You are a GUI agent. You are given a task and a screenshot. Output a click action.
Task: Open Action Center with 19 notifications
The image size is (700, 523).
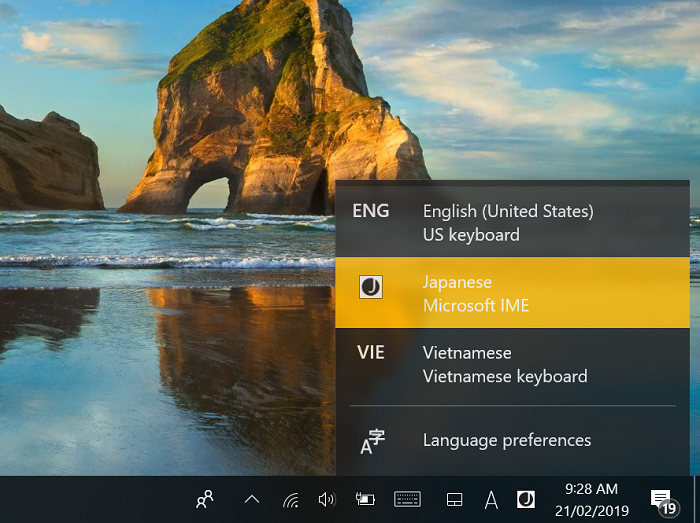tap(664, 502)
